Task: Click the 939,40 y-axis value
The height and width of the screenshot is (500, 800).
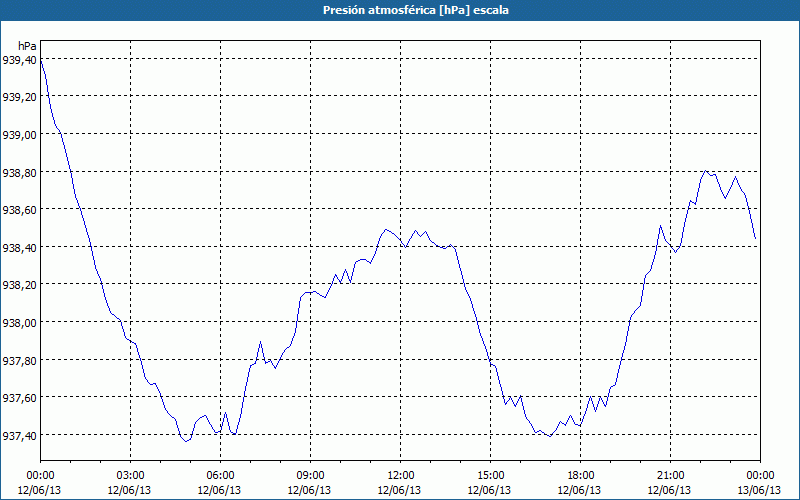Action: point(19,60)
